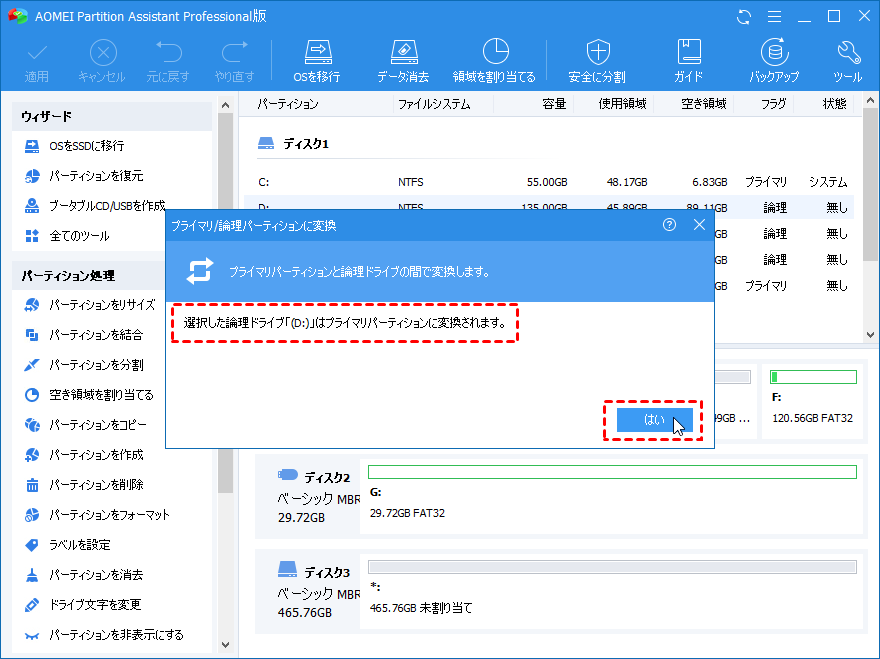Sort by 容量 column header
The height and width of the screenshot is (659, 880).
point(554,104)
